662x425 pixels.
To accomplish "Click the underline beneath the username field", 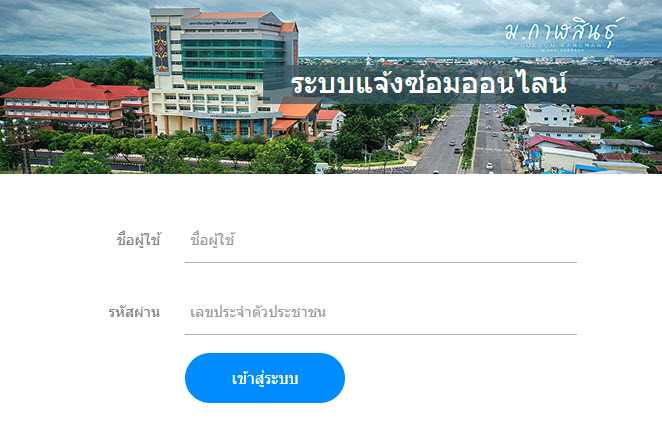I will [381, 262].
